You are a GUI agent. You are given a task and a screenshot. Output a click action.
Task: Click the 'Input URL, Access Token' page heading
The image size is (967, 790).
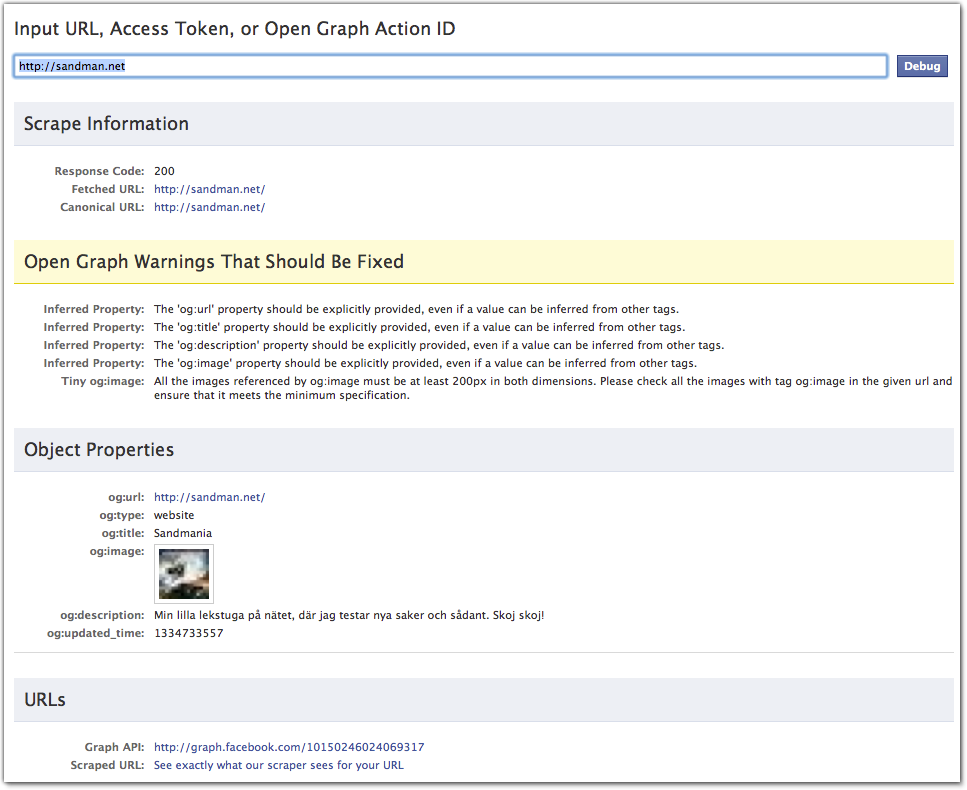coord(235,29)
